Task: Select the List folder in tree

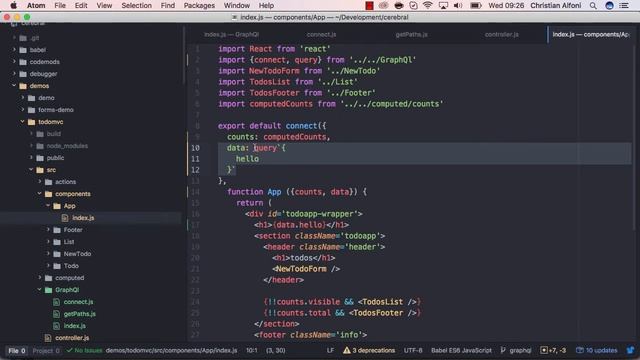Action: coord(69,242)
